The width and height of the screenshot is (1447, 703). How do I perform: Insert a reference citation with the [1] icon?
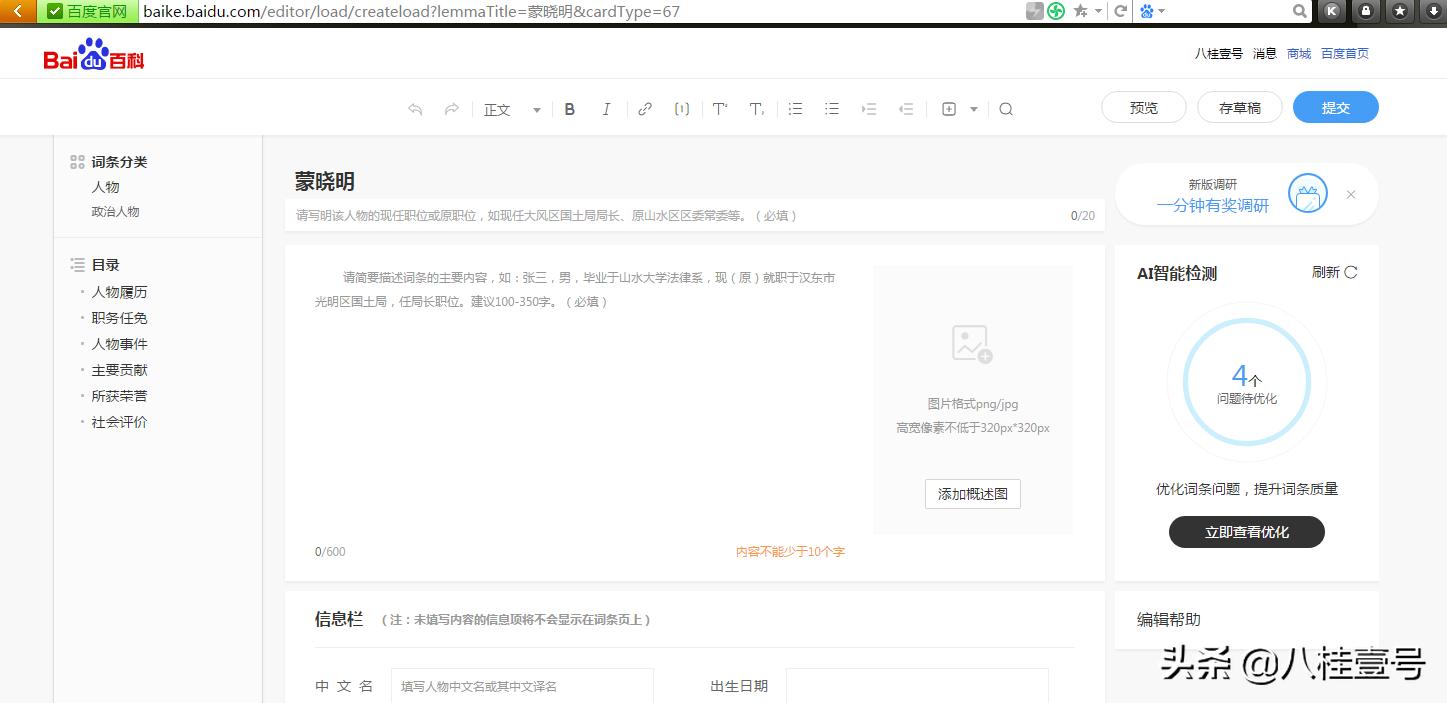681,108
